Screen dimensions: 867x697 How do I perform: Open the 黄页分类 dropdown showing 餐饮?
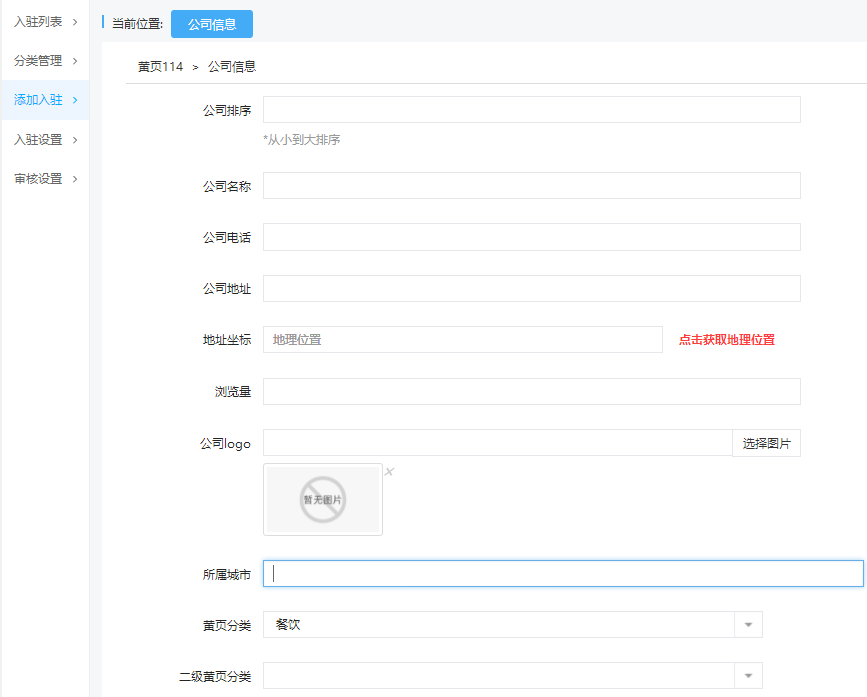point(513,625)
